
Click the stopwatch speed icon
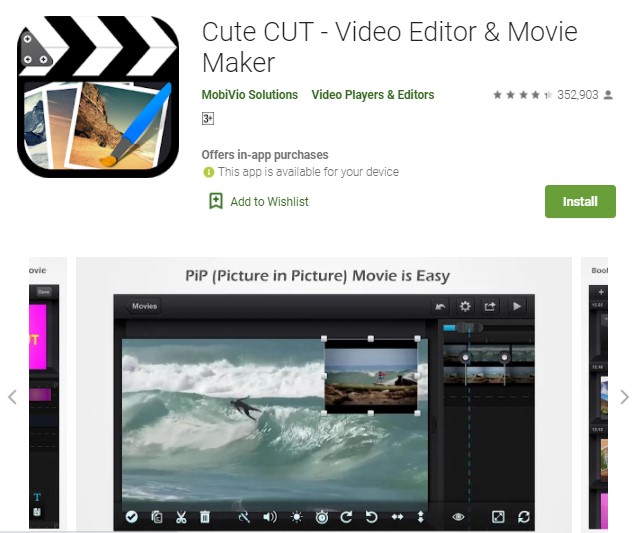pos(322,517)
